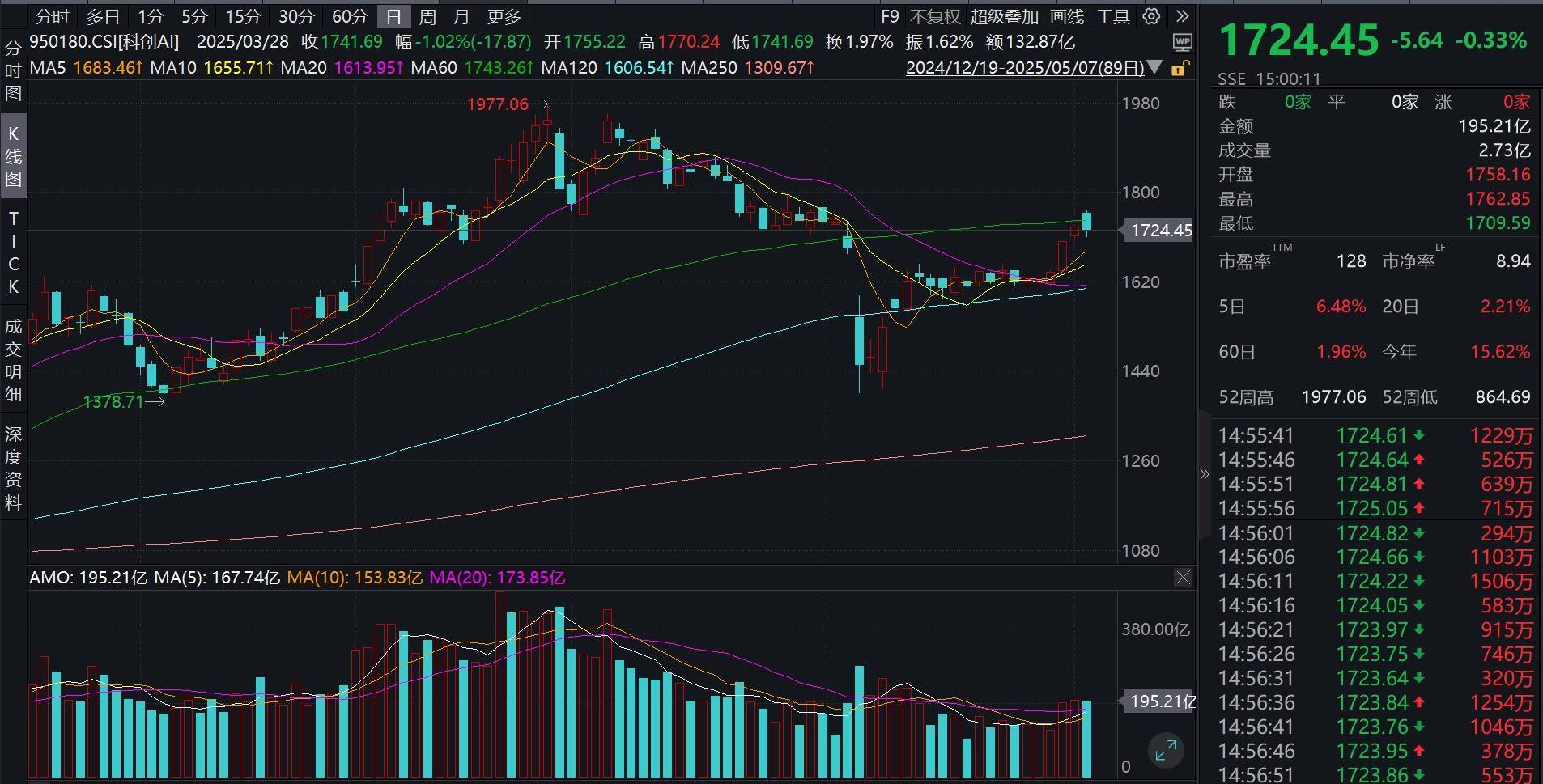The width and height of the screenshot is (1543, 784).
Task: Open the 工具 tools menu
Action: 1112,16
